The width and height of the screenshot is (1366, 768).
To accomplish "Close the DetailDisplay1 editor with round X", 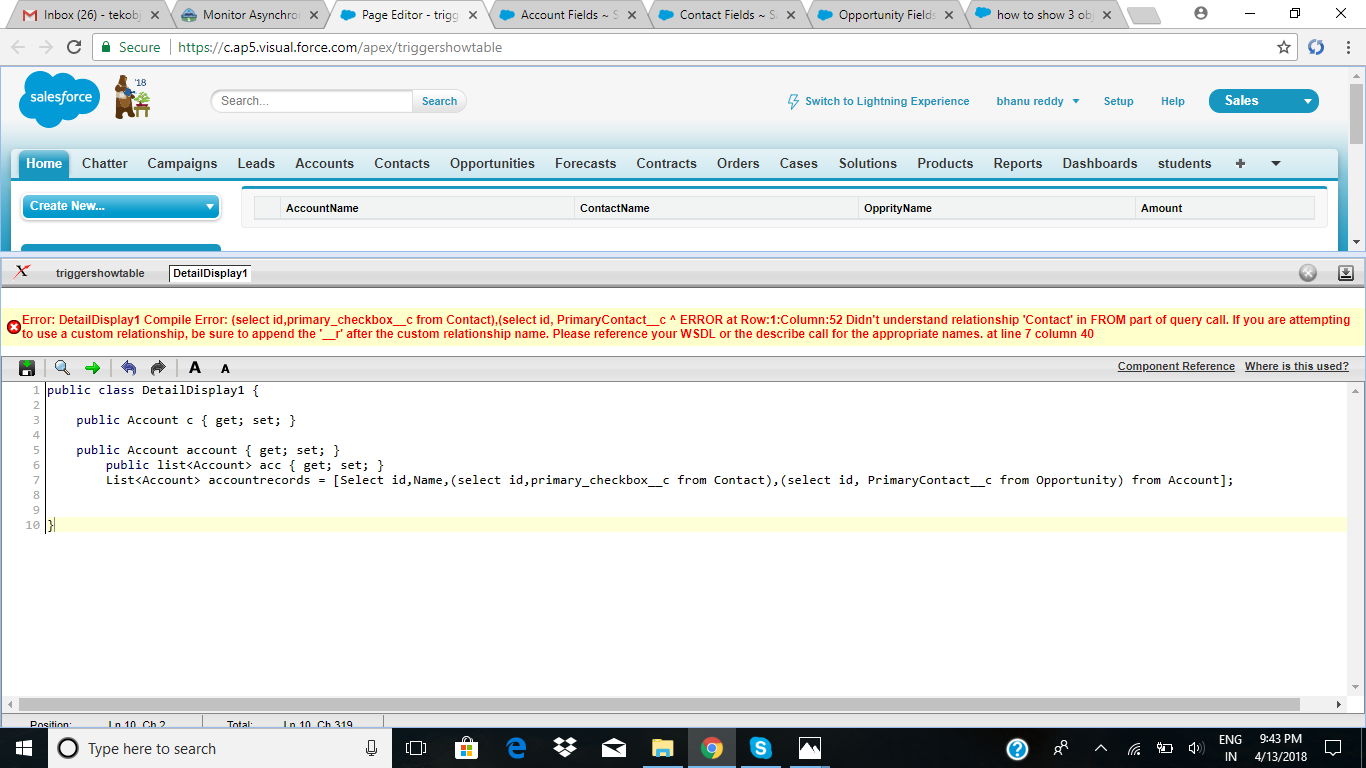I will coord(1307,273).
